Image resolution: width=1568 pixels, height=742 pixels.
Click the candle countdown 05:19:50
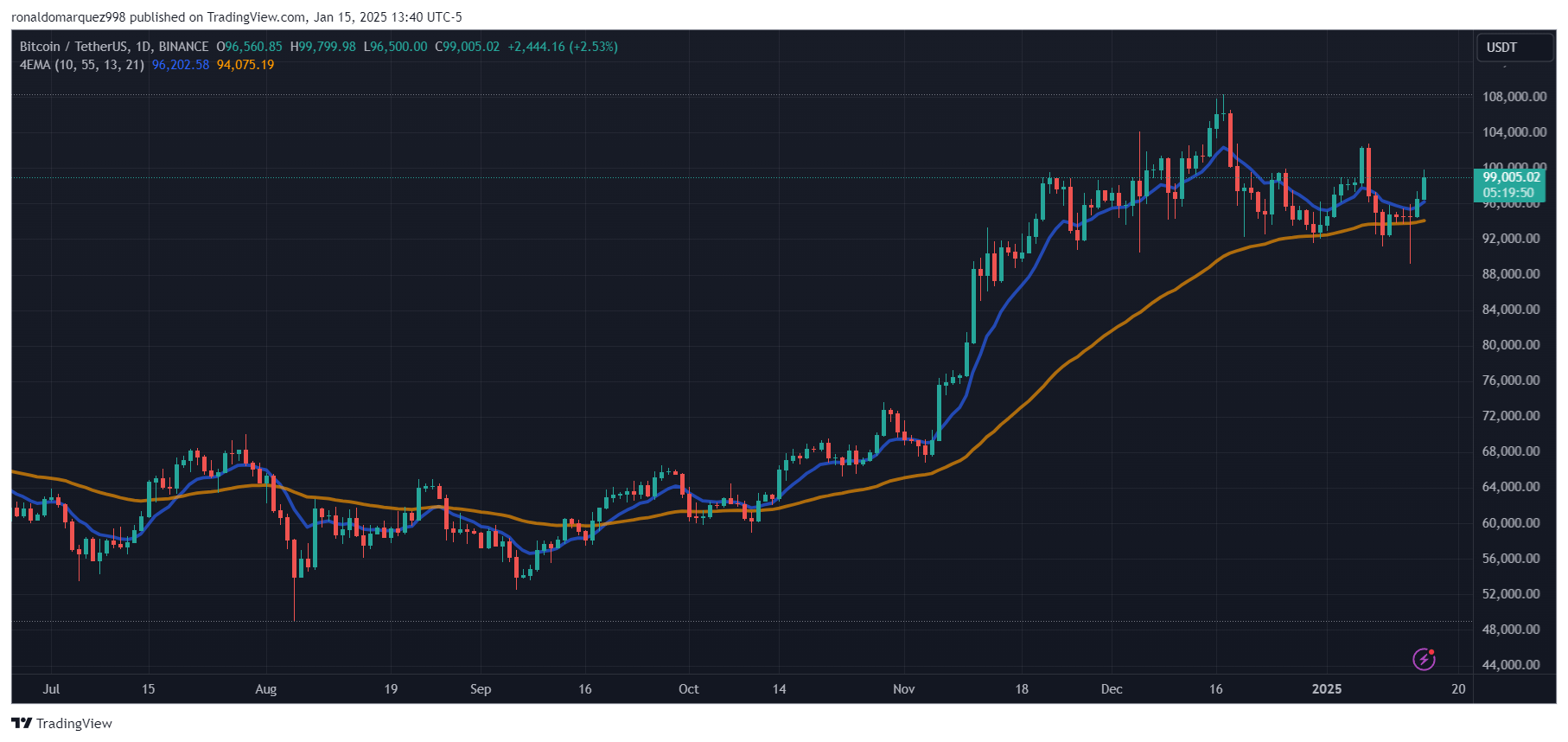[1508, 193]
